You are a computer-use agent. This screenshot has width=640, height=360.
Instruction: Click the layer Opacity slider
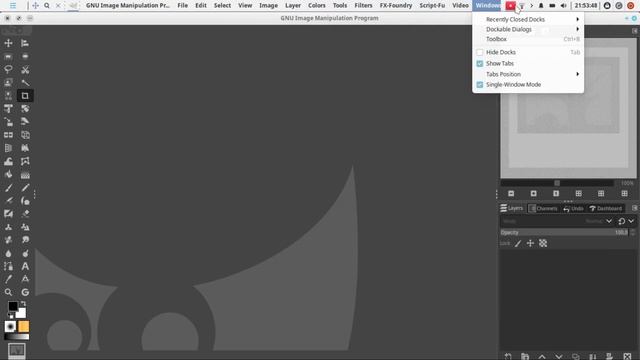(x=564, y=232)
